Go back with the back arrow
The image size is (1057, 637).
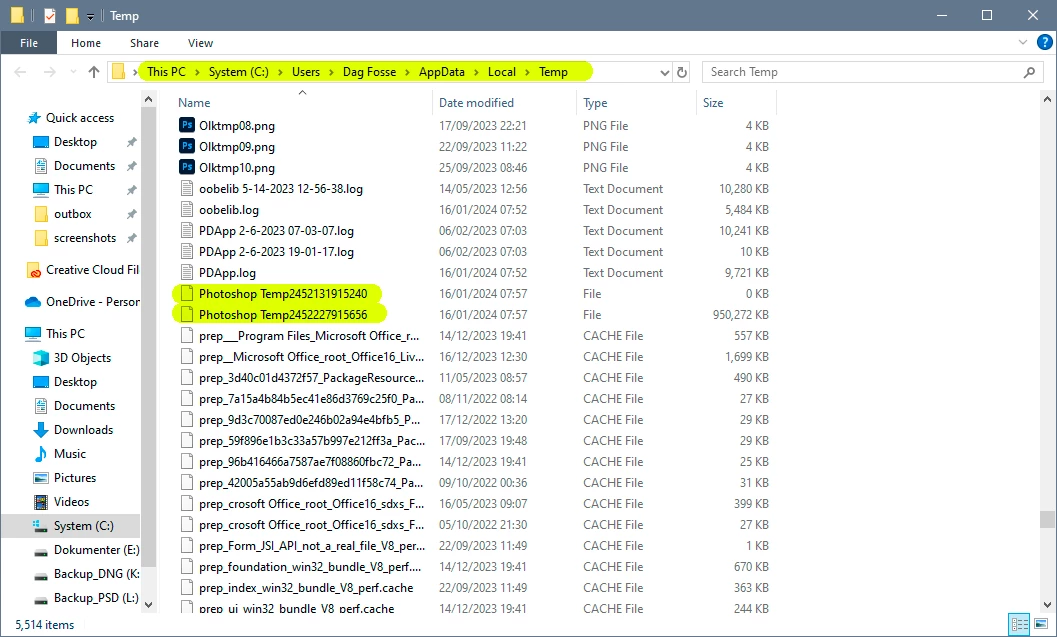coord(20,71)
